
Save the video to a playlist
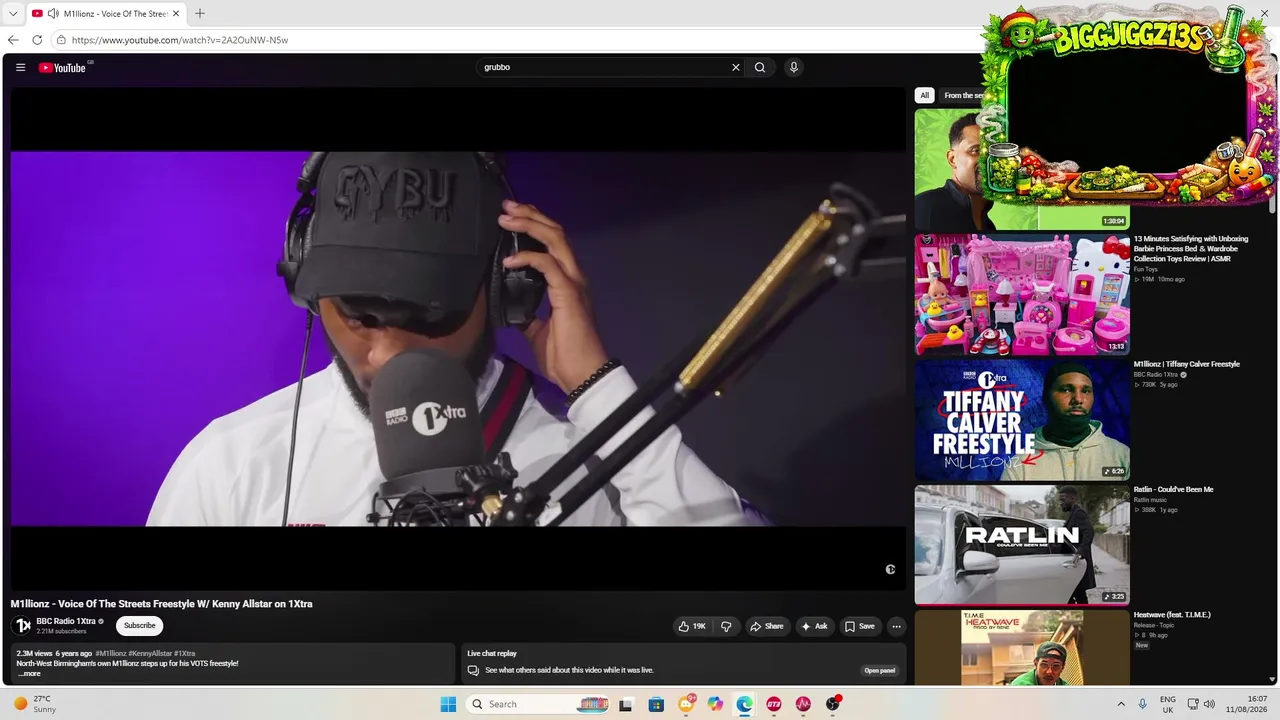[860, 626]
